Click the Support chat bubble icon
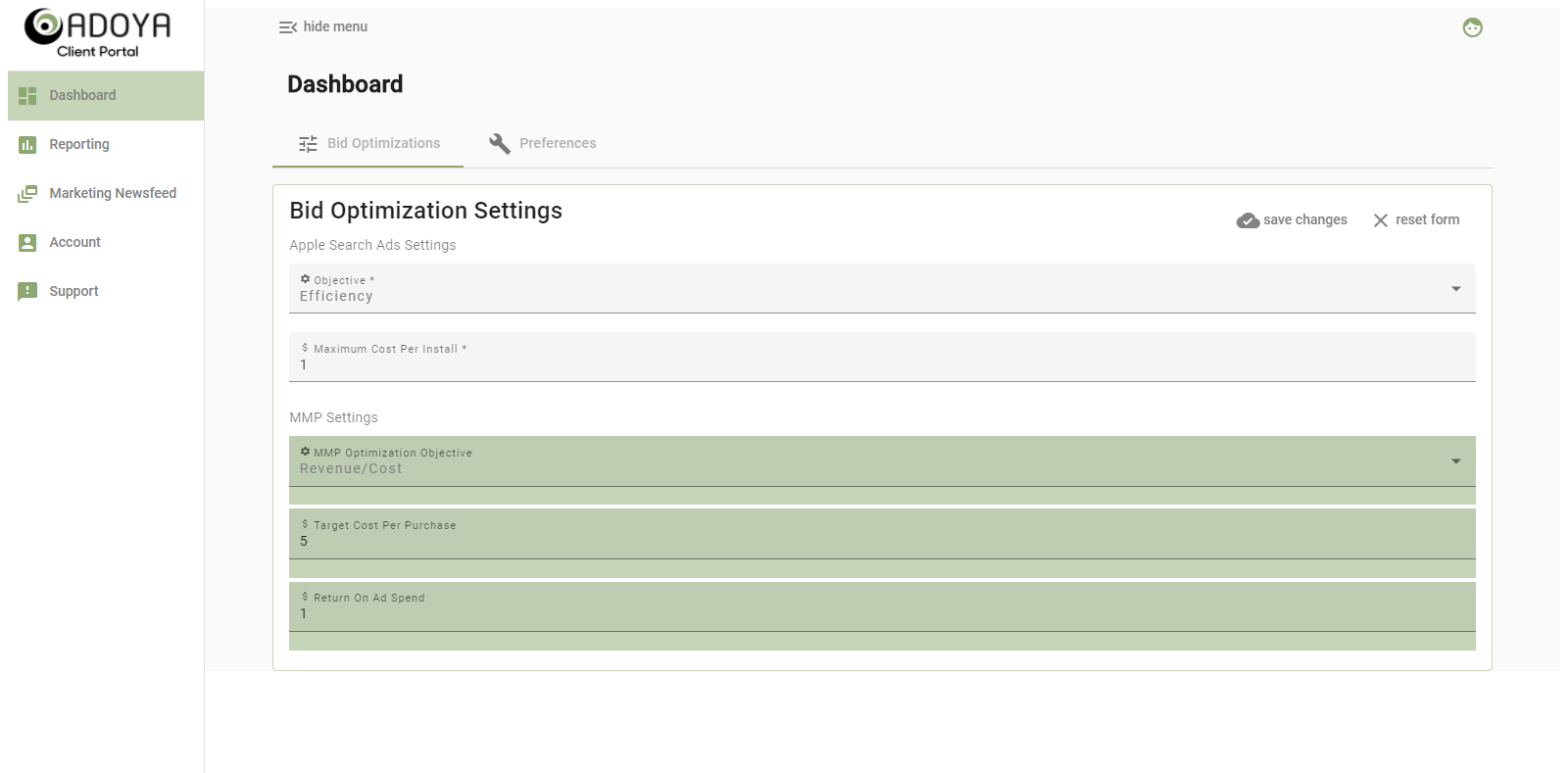Screen dimensions: 1568x773 pyautogui.click(x=27, y=292)
